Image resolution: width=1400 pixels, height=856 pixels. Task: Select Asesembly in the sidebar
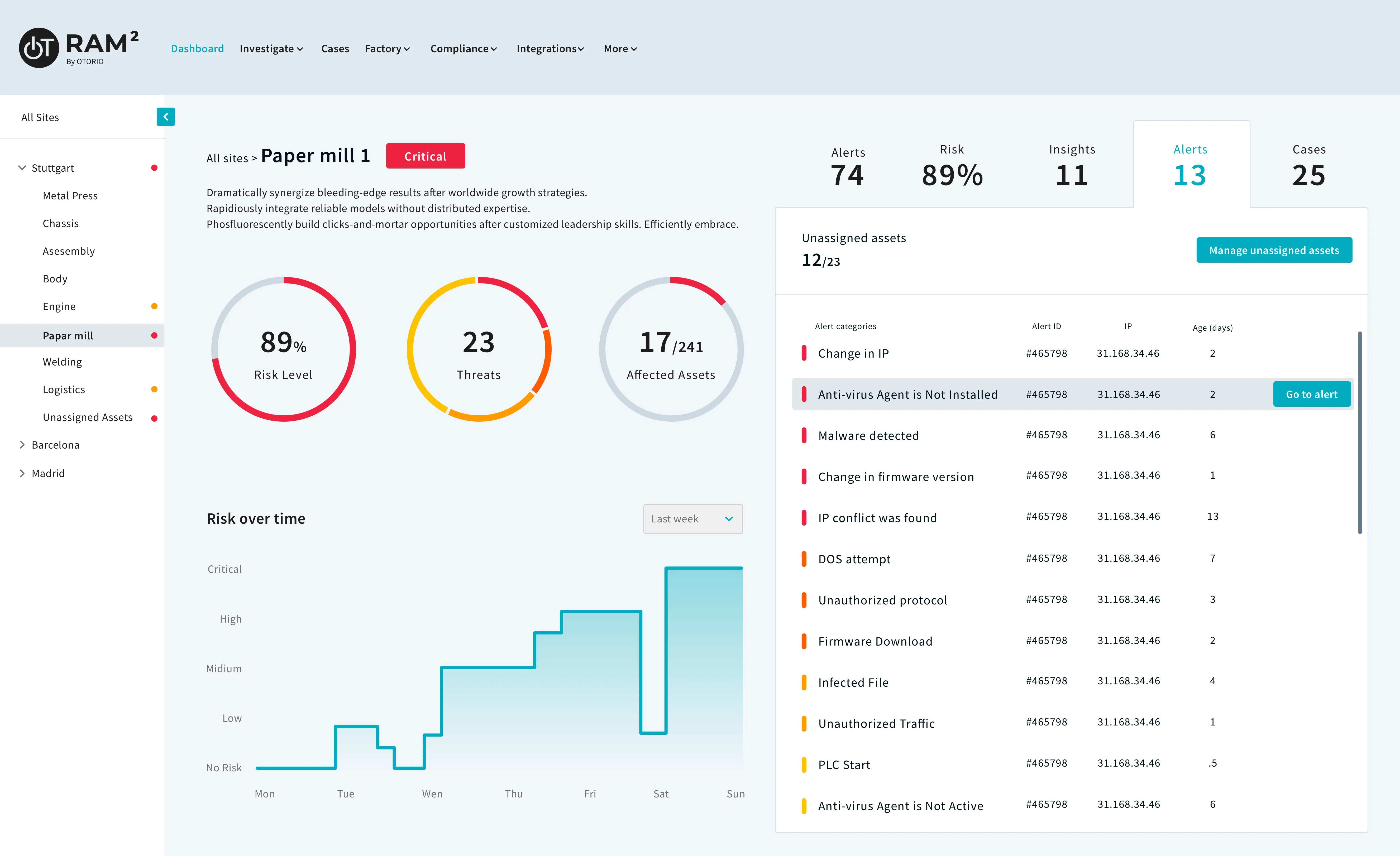point(69,251)
